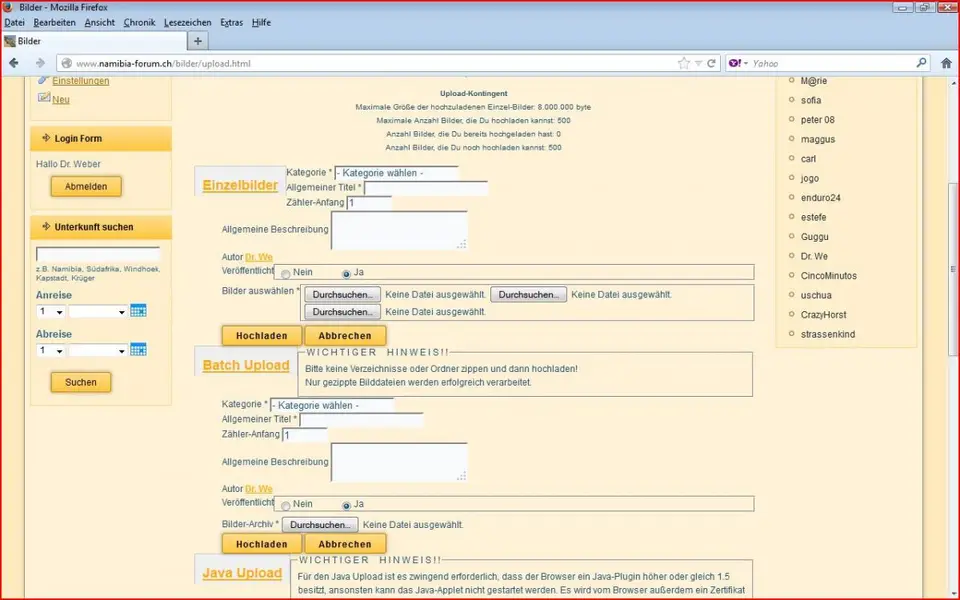Open the URL history dropdown arrow
This screenshot has height=600, width=960.
(699, 63)
